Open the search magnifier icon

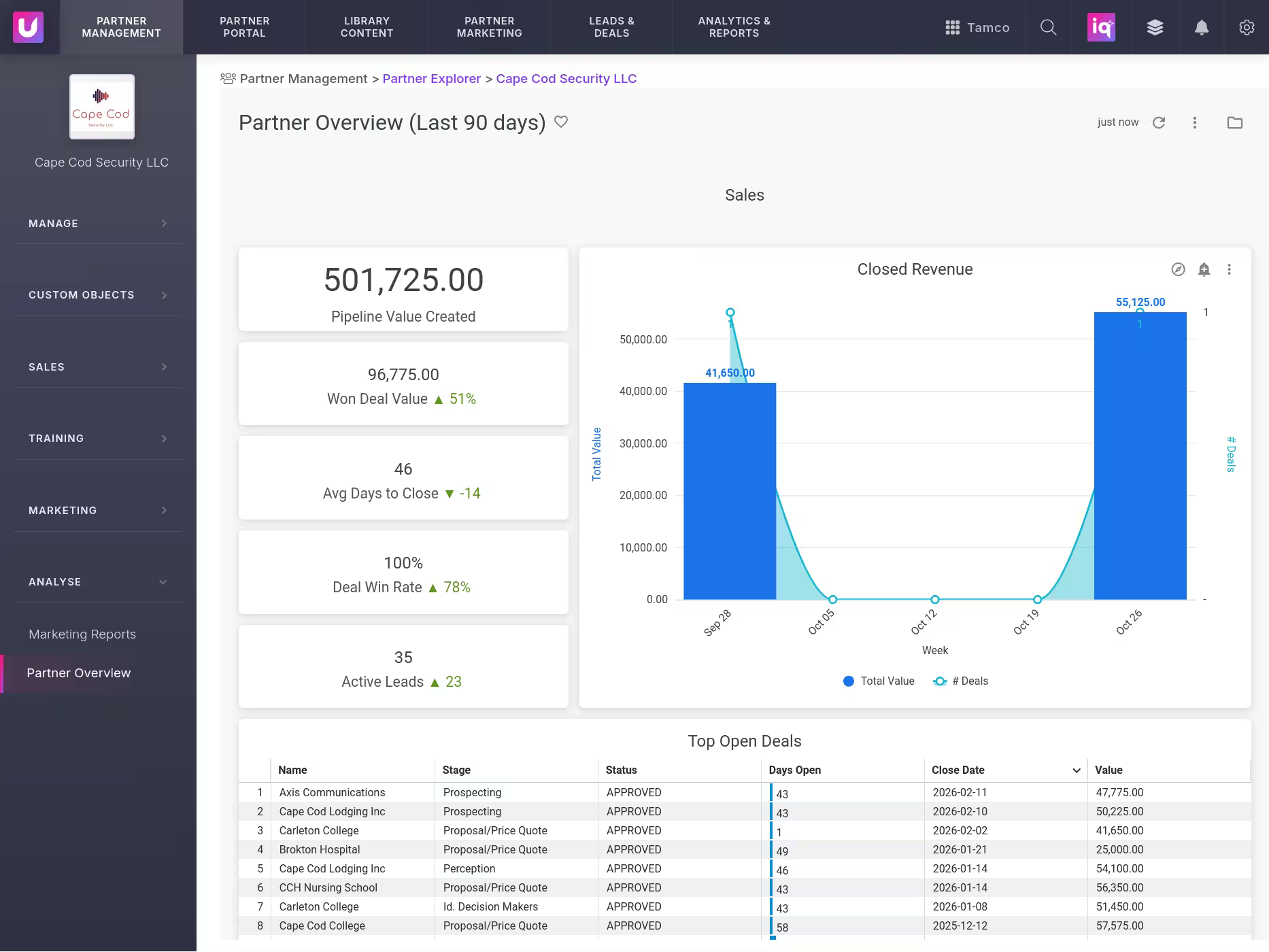(1048, 27)
